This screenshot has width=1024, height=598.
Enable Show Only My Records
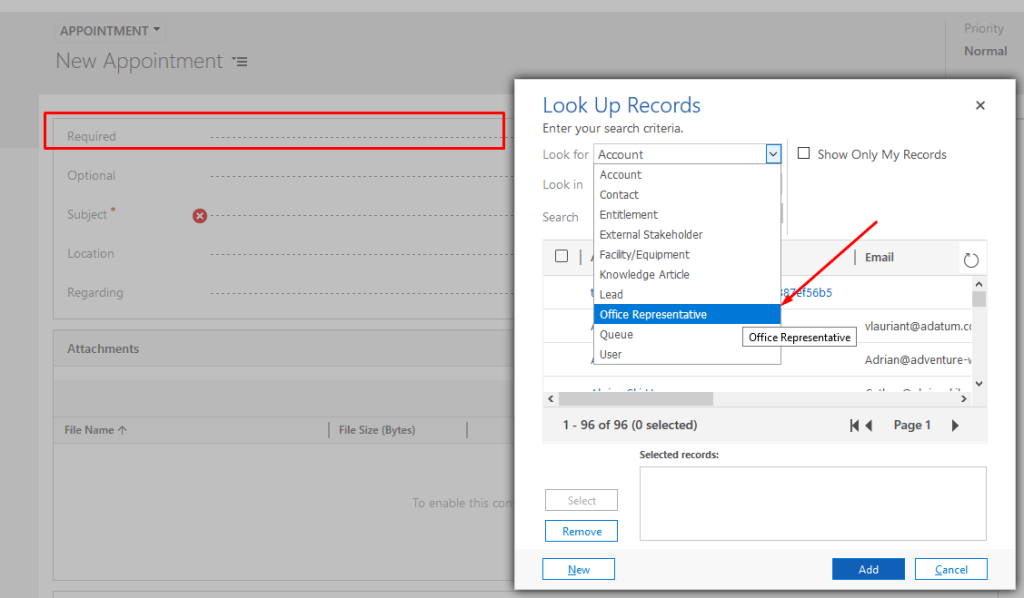(x=804, y=153)
